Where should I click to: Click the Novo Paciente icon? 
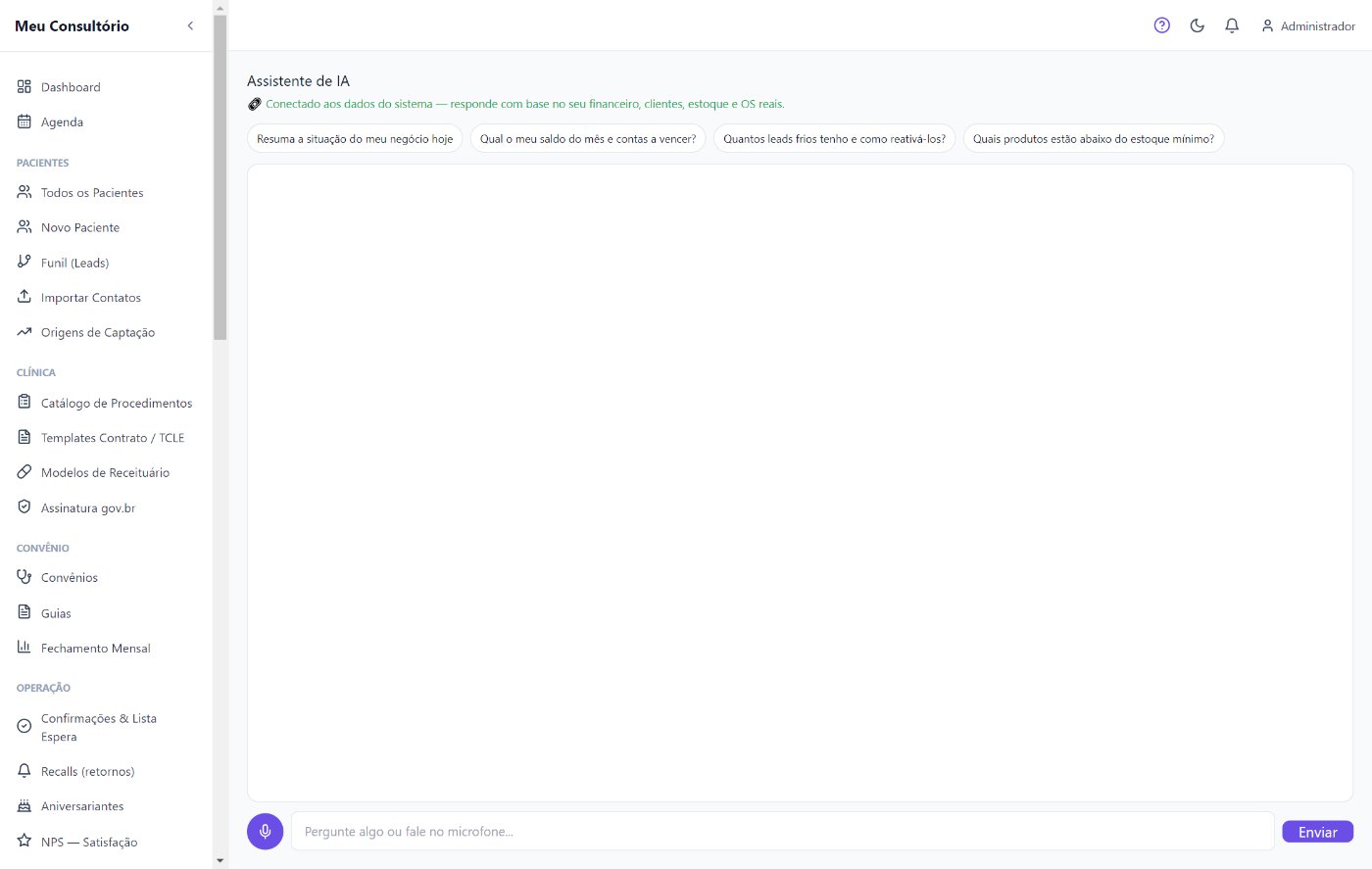click(24, 226)
